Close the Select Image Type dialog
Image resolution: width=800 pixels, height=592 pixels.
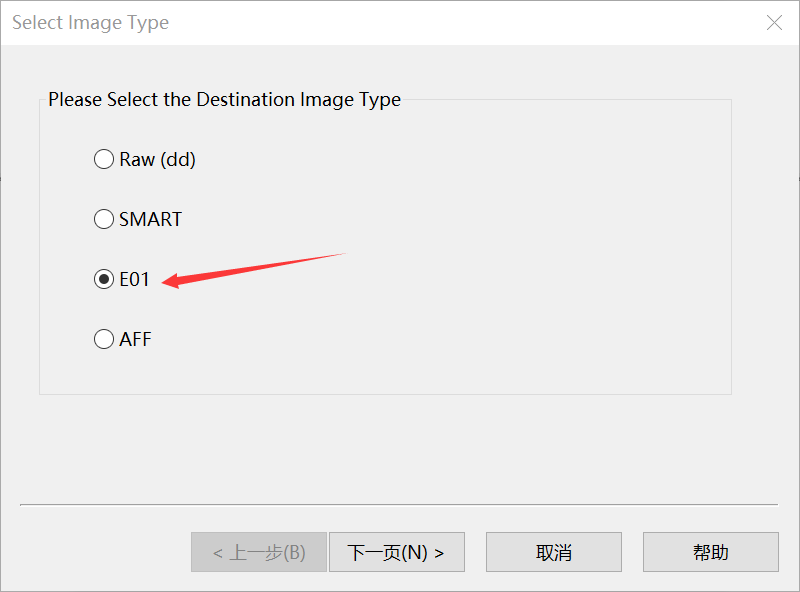click(774, 23)
